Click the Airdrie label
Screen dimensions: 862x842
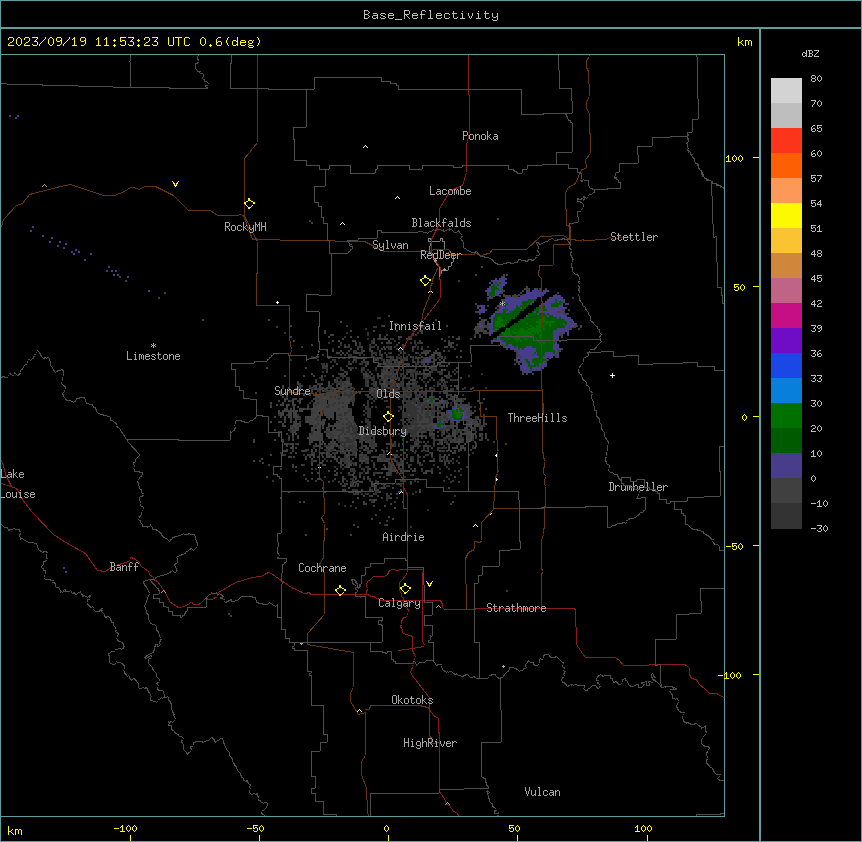[404, 537]
